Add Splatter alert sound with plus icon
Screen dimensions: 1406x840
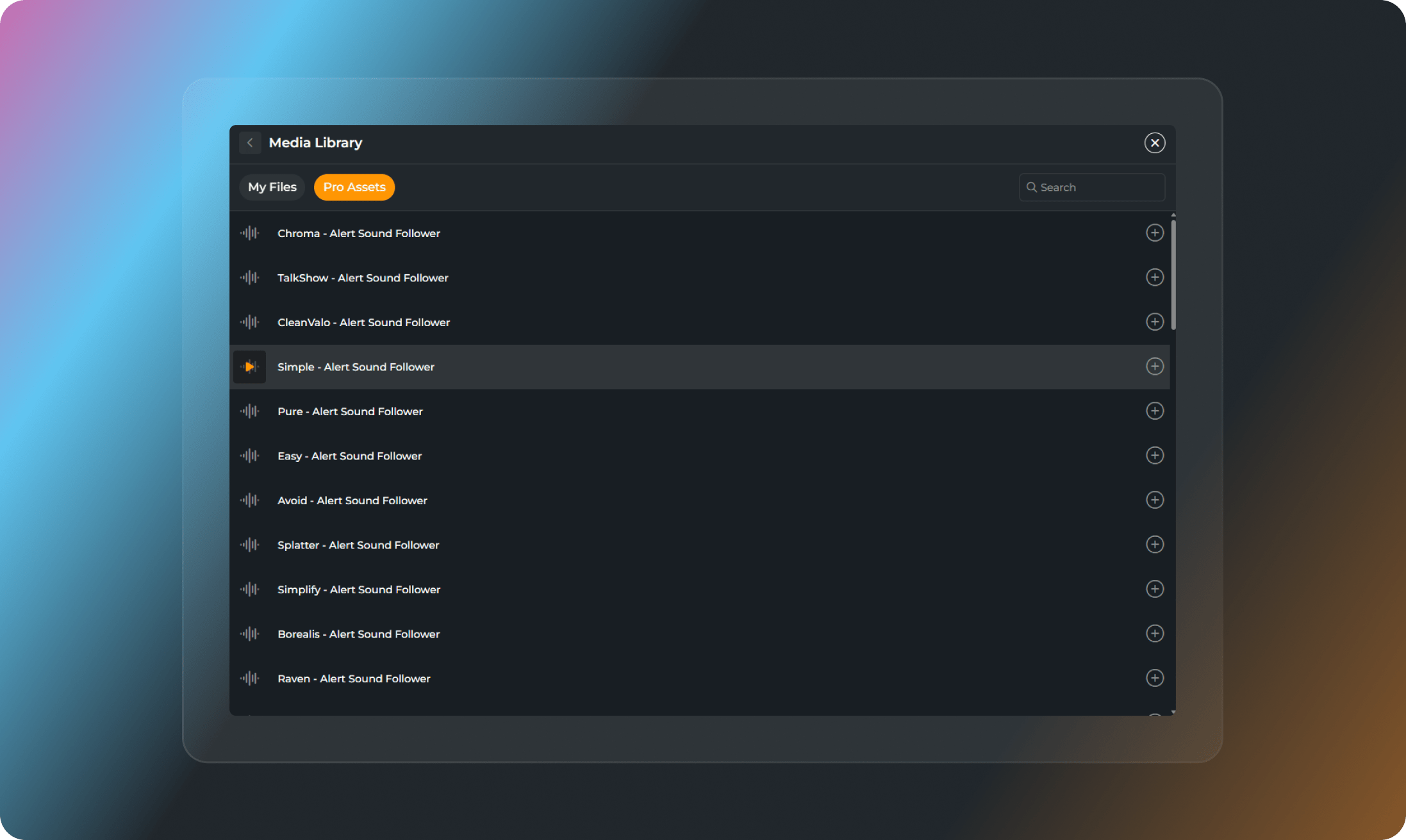[1154, 545]
